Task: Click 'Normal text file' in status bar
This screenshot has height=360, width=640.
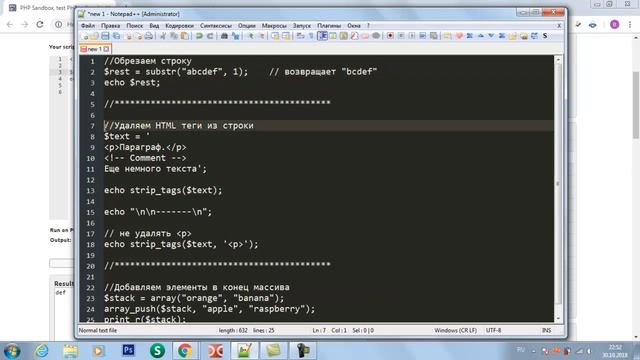Action: click(98, 331)
